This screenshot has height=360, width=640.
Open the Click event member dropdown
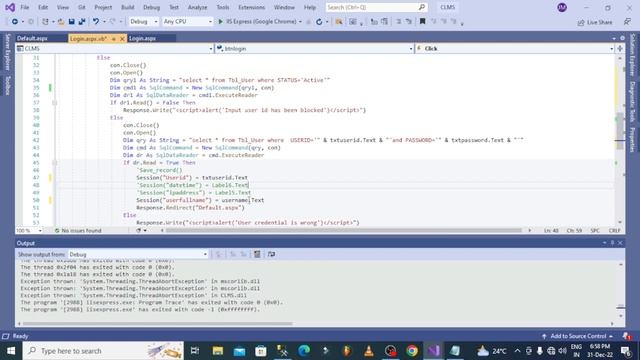(515, 48)
